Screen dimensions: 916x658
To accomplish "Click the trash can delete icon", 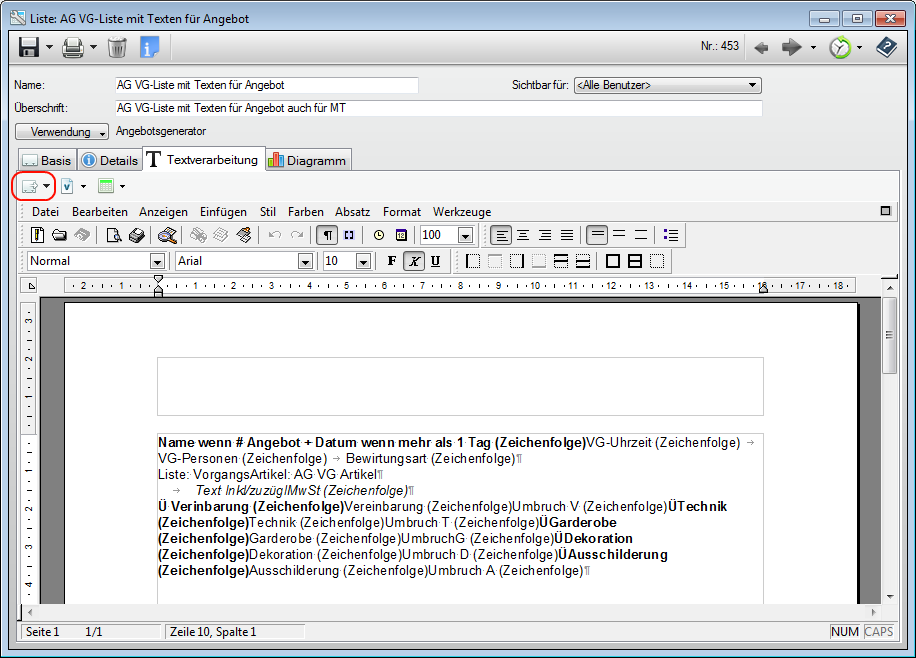I will click(x=117, y=47).
